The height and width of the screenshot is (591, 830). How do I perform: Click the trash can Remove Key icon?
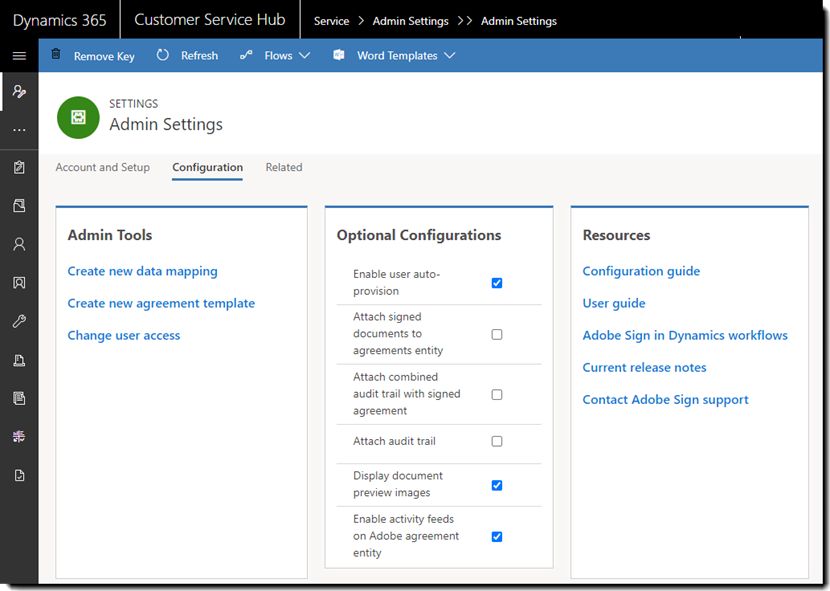click(x=56, y=54)
